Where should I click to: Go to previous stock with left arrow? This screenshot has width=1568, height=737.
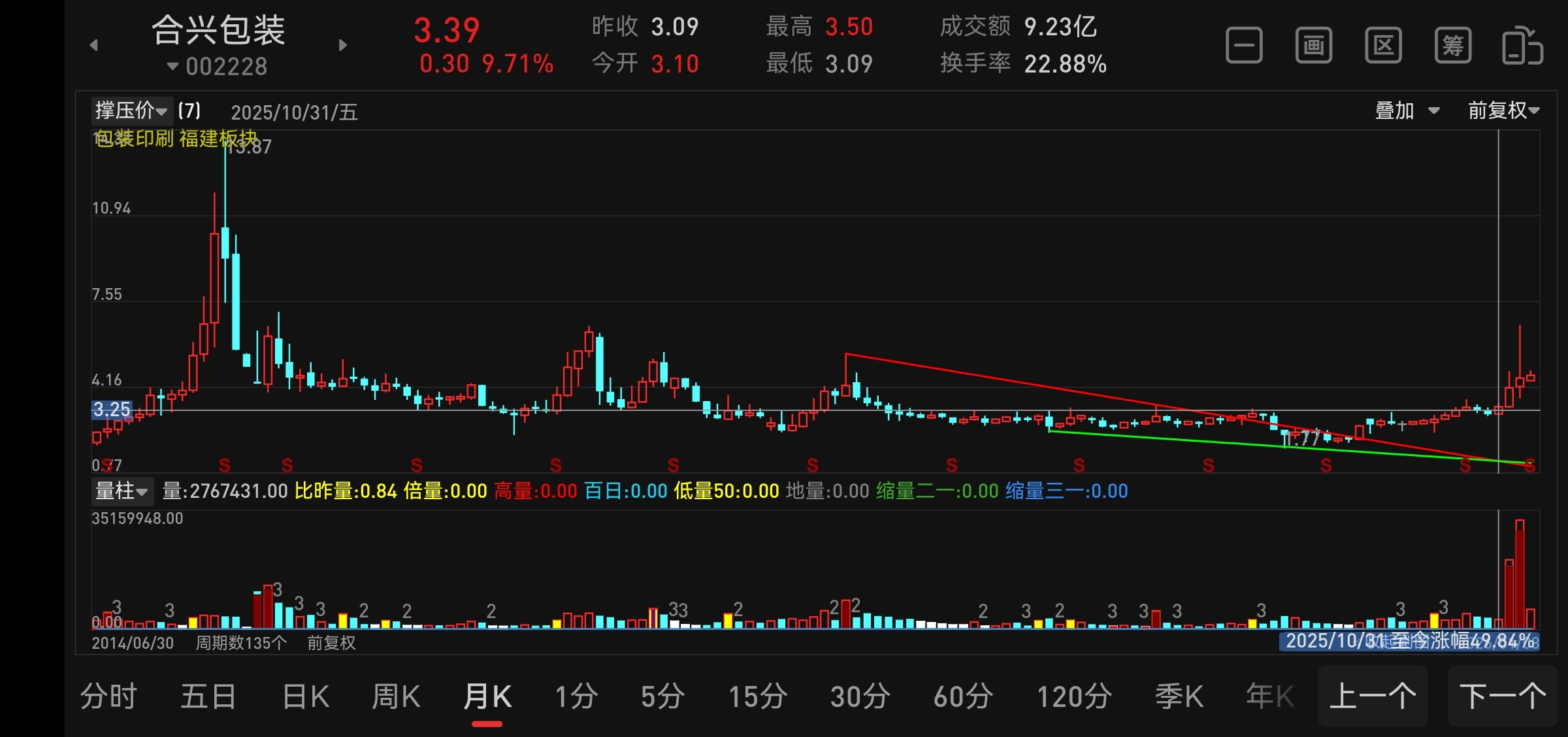tap(94, 45)
